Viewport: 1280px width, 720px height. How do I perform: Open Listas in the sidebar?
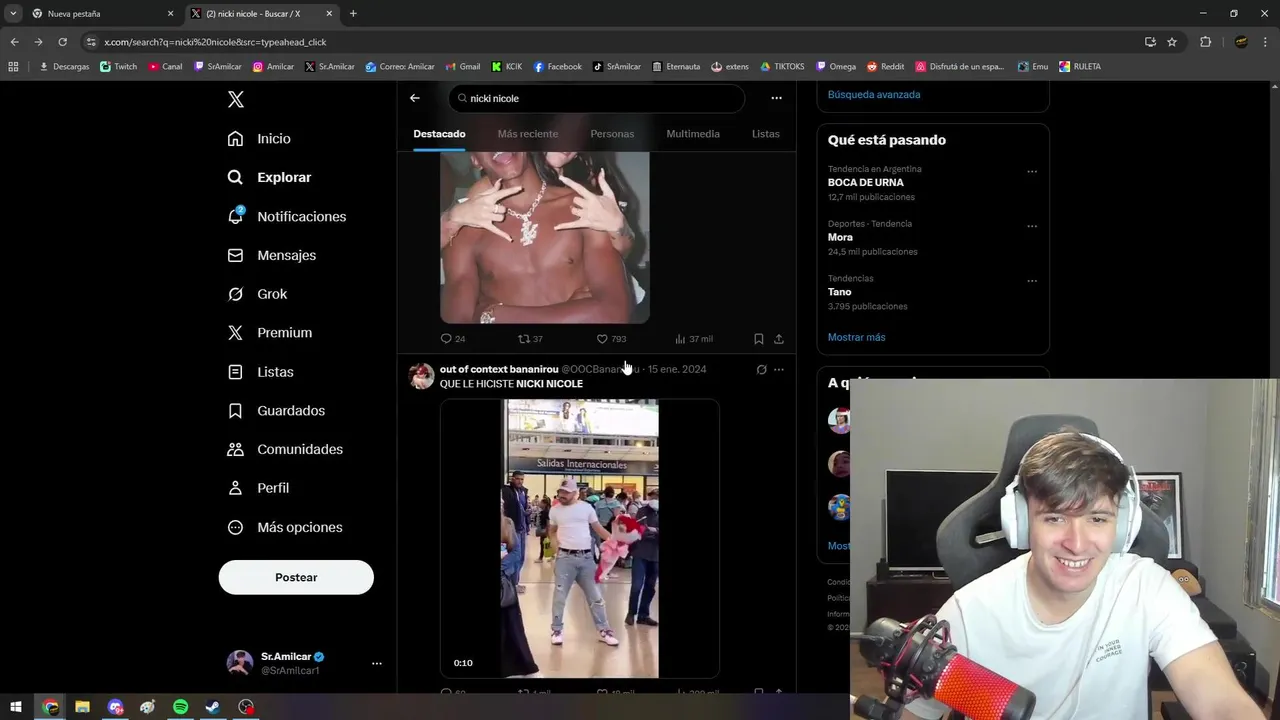coord(260,372)
